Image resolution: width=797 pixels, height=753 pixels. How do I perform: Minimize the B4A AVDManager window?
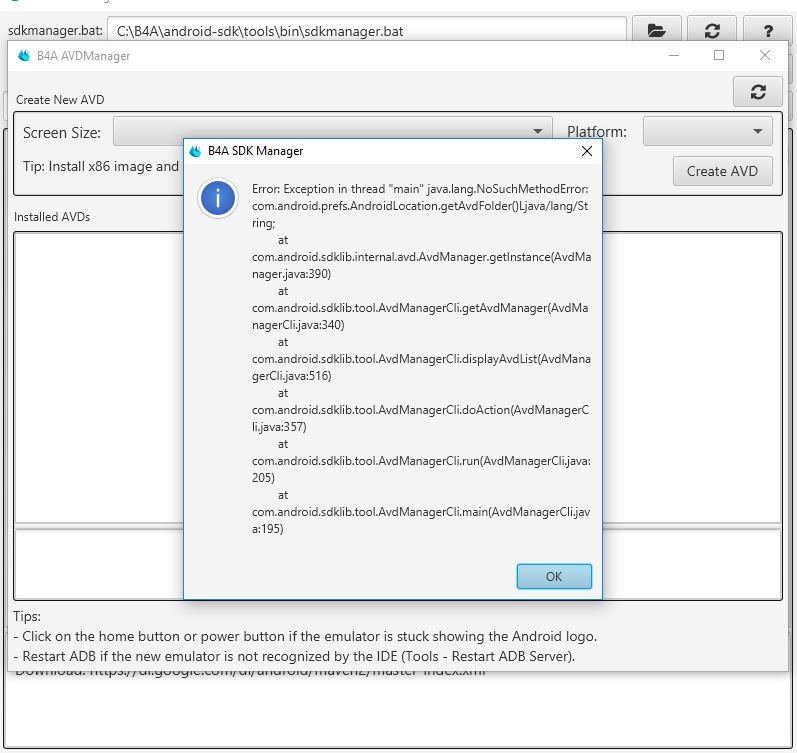[x=674, y=55]
